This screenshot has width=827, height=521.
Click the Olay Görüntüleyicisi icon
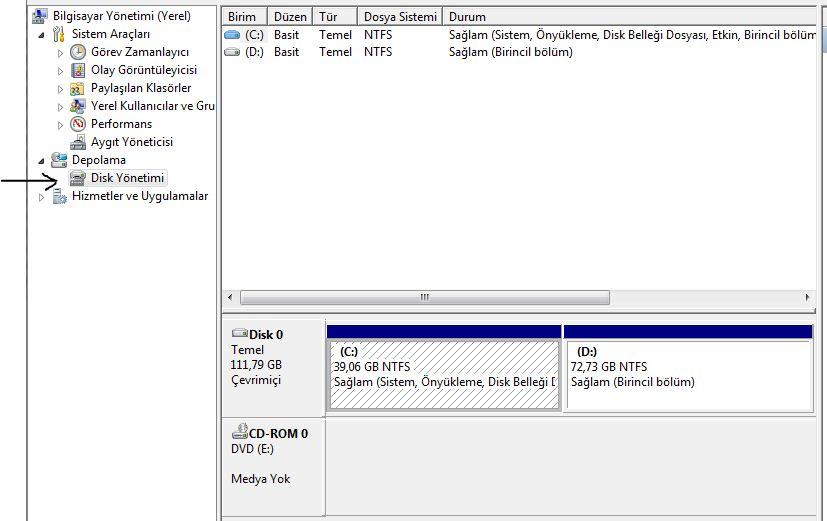point(78,70)
